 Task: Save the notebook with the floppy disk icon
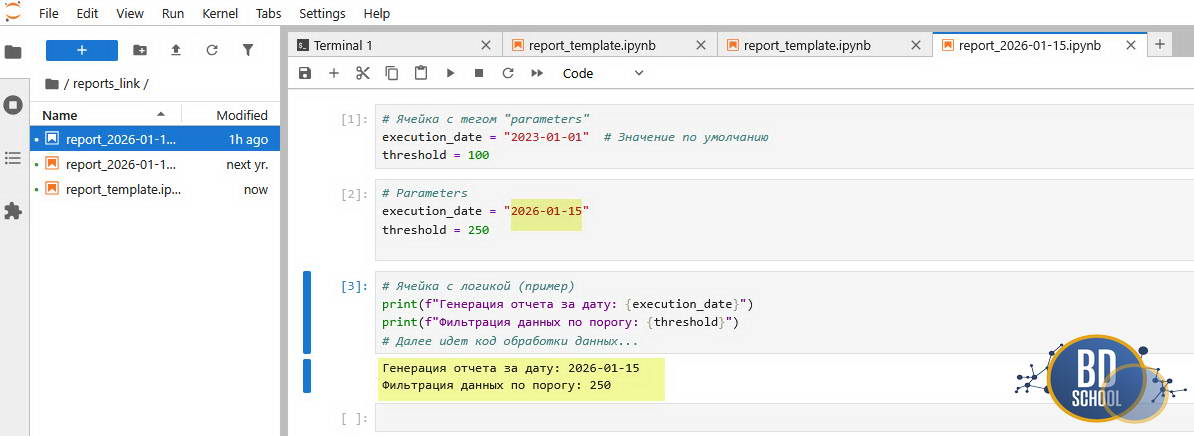coord(305,73)
